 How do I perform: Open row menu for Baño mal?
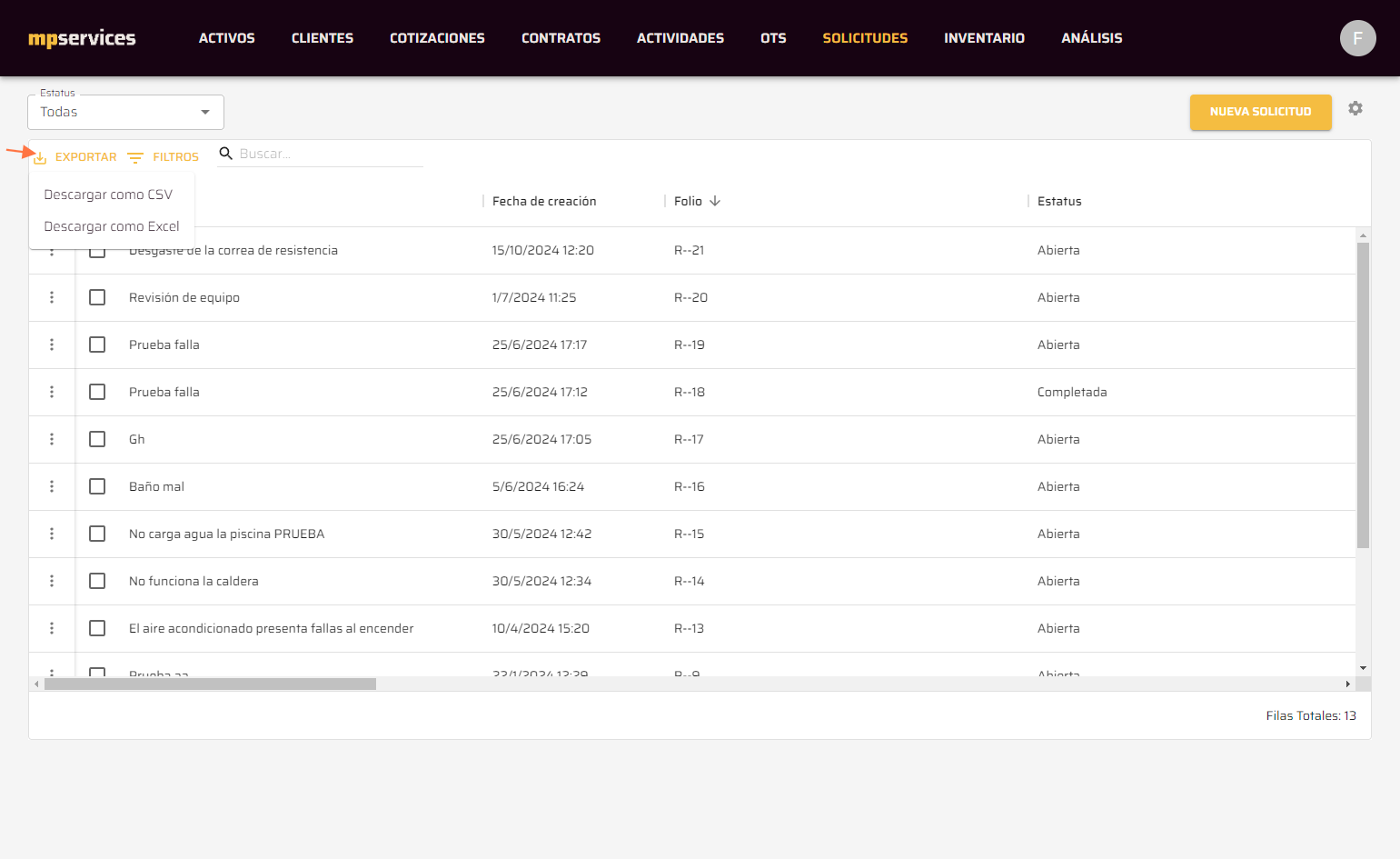pyautogui.click(x=52, y=486)
